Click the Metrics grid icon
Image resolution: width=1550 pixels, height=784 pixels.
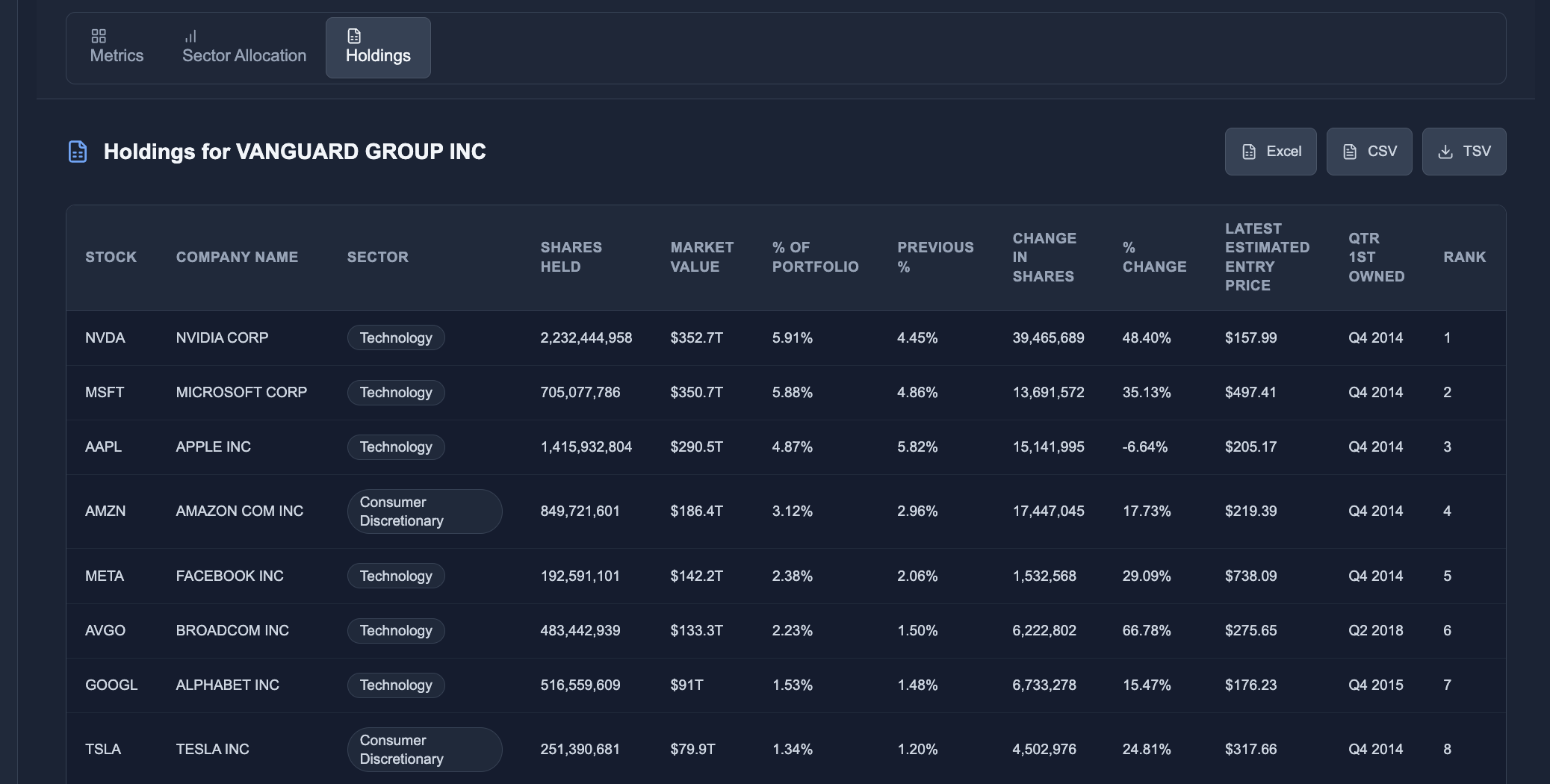tap(99, 34)
